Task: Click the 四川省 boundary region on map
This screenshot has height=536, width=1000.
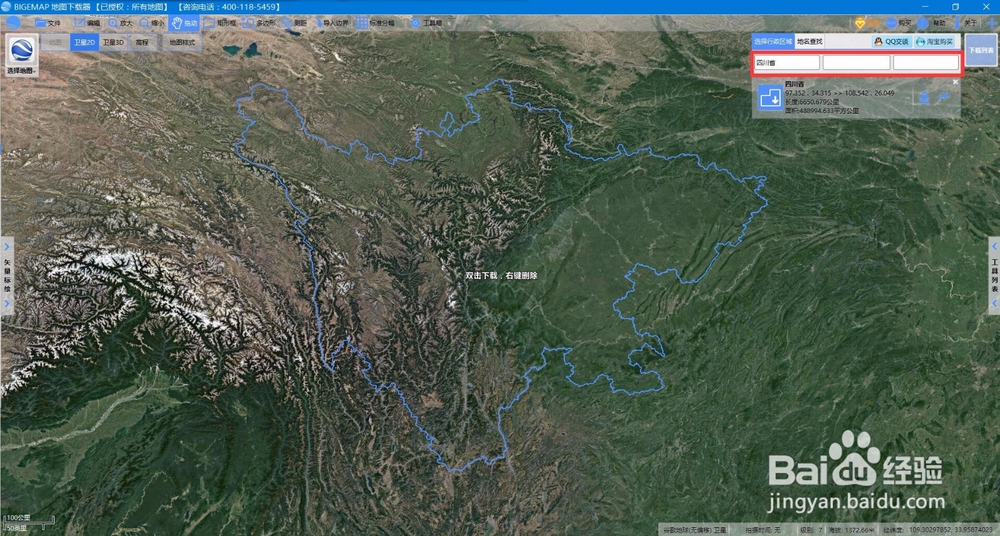Action: [502, 276]
